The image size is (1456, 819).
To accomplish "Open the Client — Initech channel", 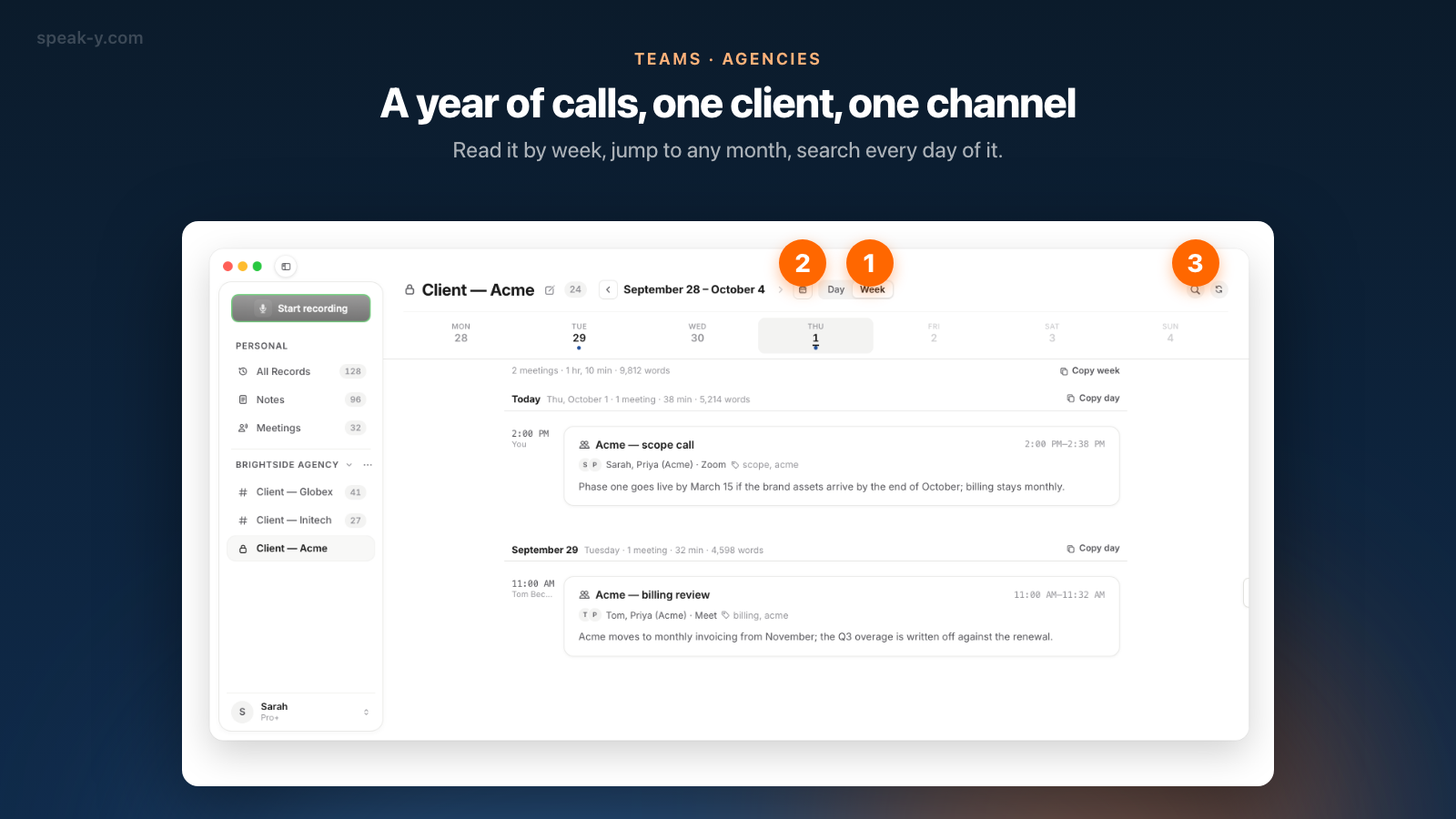I will tap(301, 521).
